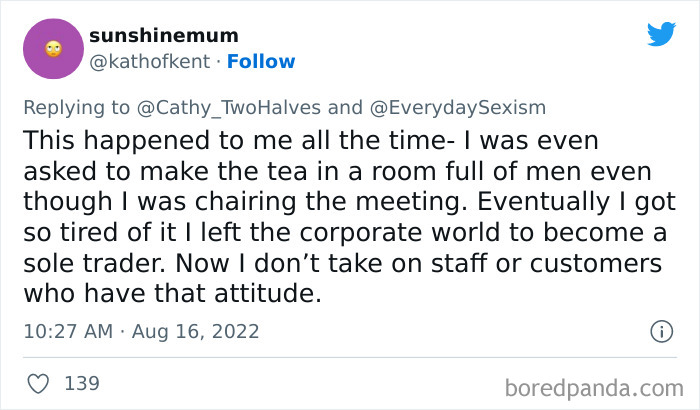
Task: Click the 10:27 AM time
Action: (65, 331)
